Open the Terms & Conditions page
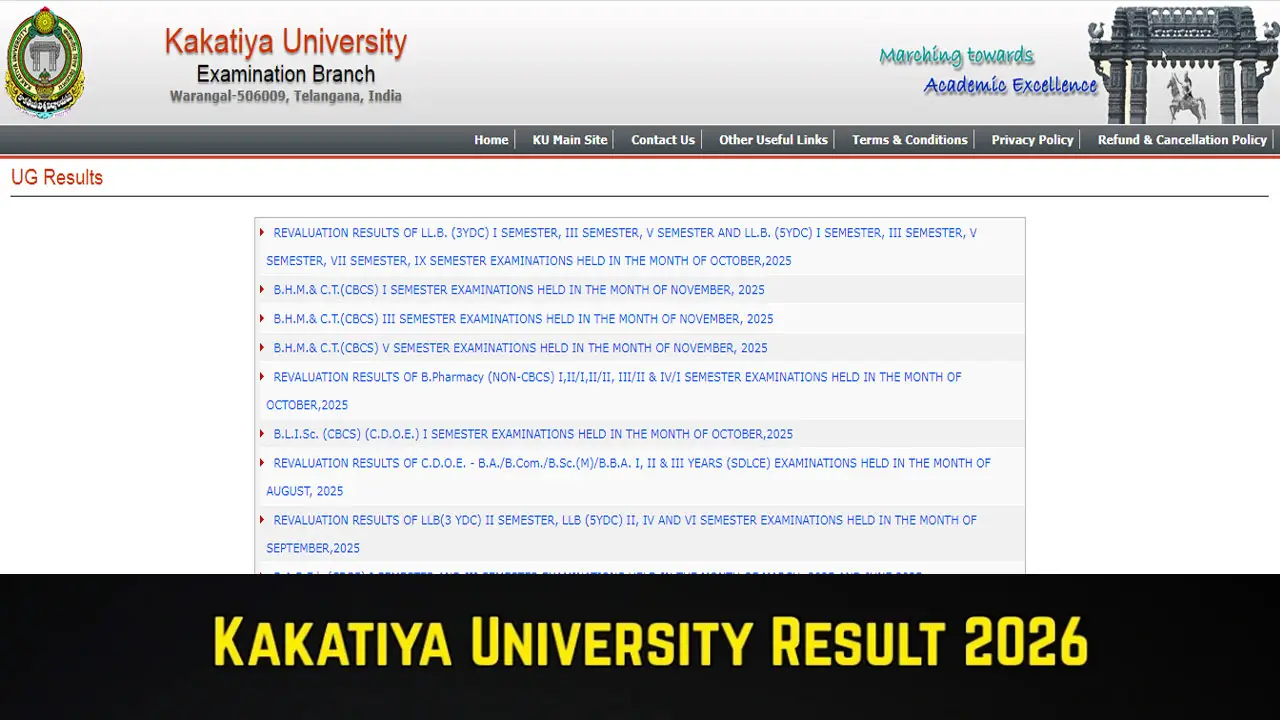The width and height of the screenshot is (1280, 720). pyautogui.click(x=909, y=140)
